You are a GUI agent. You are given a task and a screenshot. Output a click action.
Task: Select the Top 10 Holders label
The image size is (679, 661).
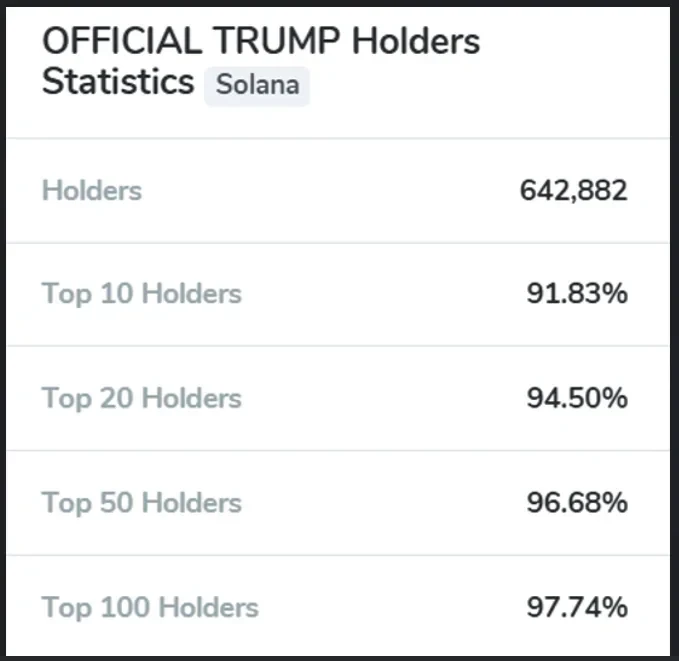tap(141, 294)
